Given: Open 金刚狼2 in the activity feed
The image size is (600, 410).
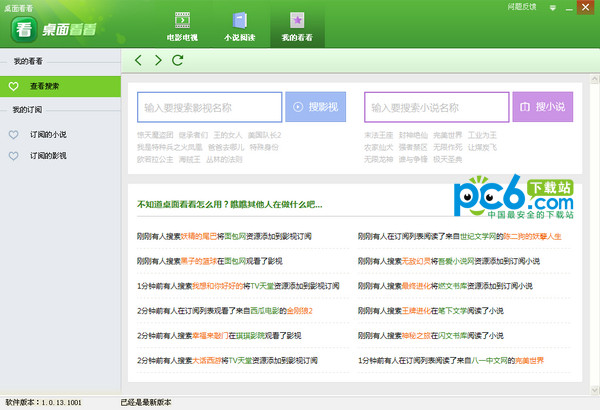Looking at the screenshot, I should tap(300, 310).
